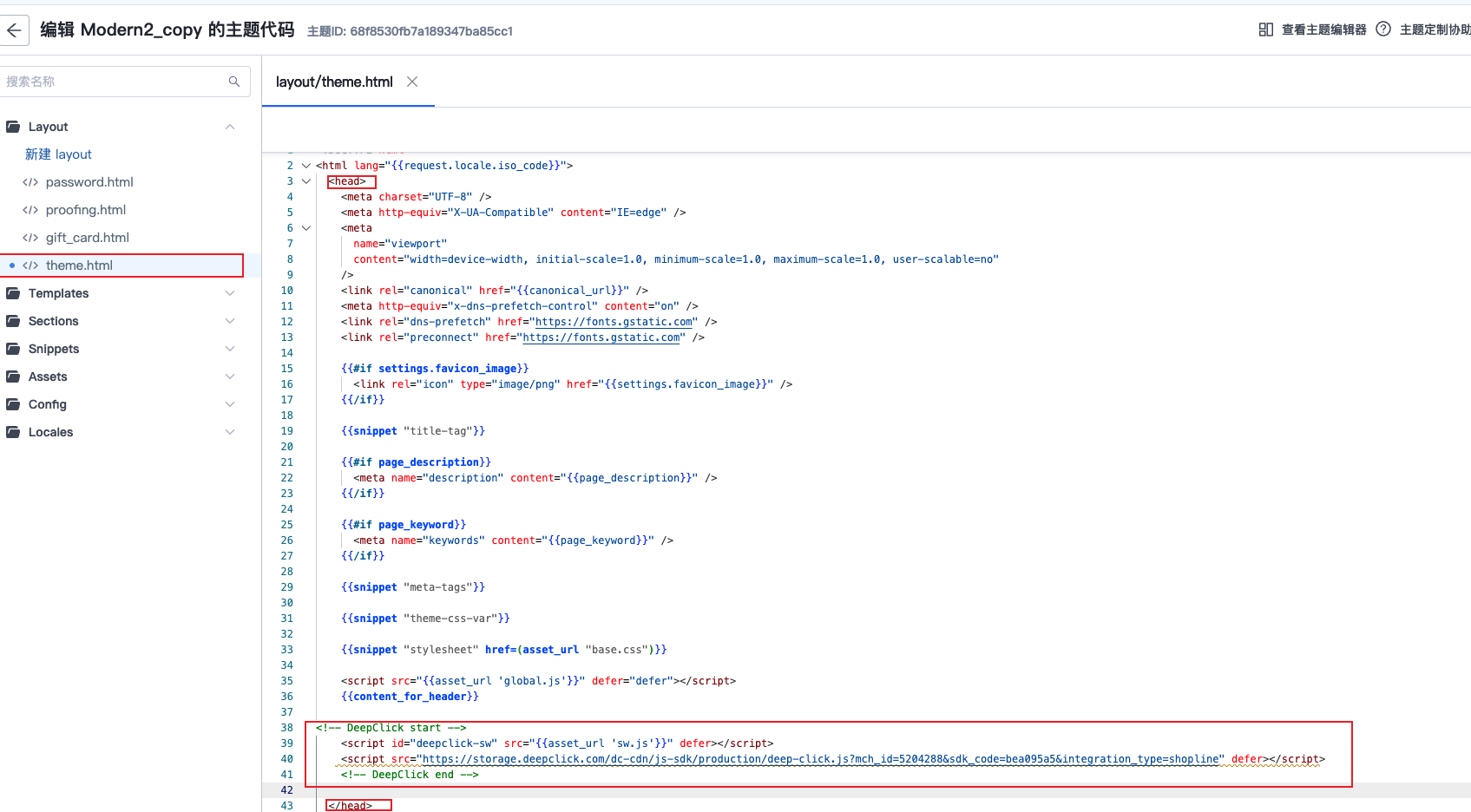The width and height of the screenshot is (1471, 812).
Task: Select the layout/theme.html tab
Action: [334, 82]
